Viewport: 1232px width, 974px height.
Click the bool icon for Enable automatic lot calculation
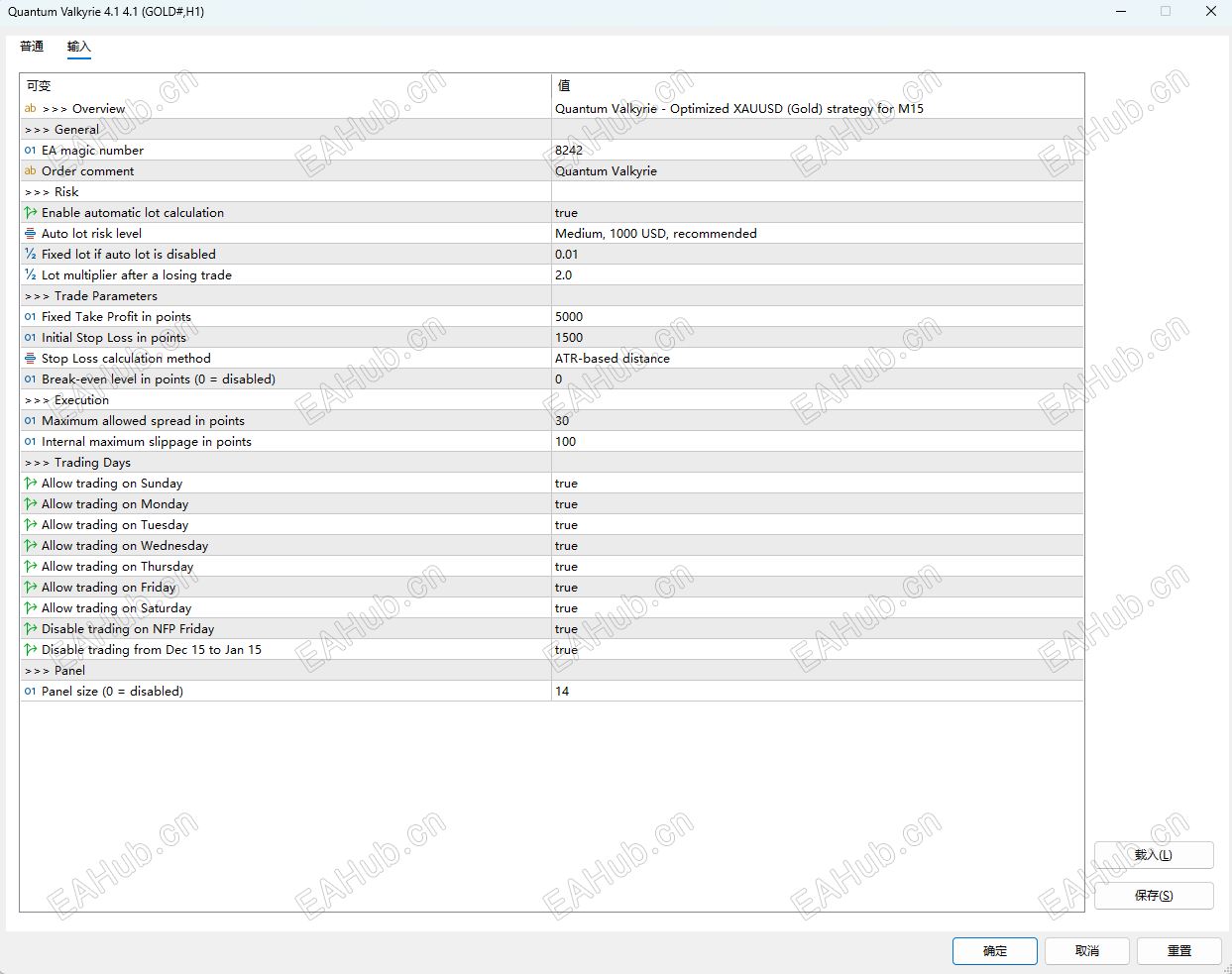pyautogui.click(x=31, y=213)
